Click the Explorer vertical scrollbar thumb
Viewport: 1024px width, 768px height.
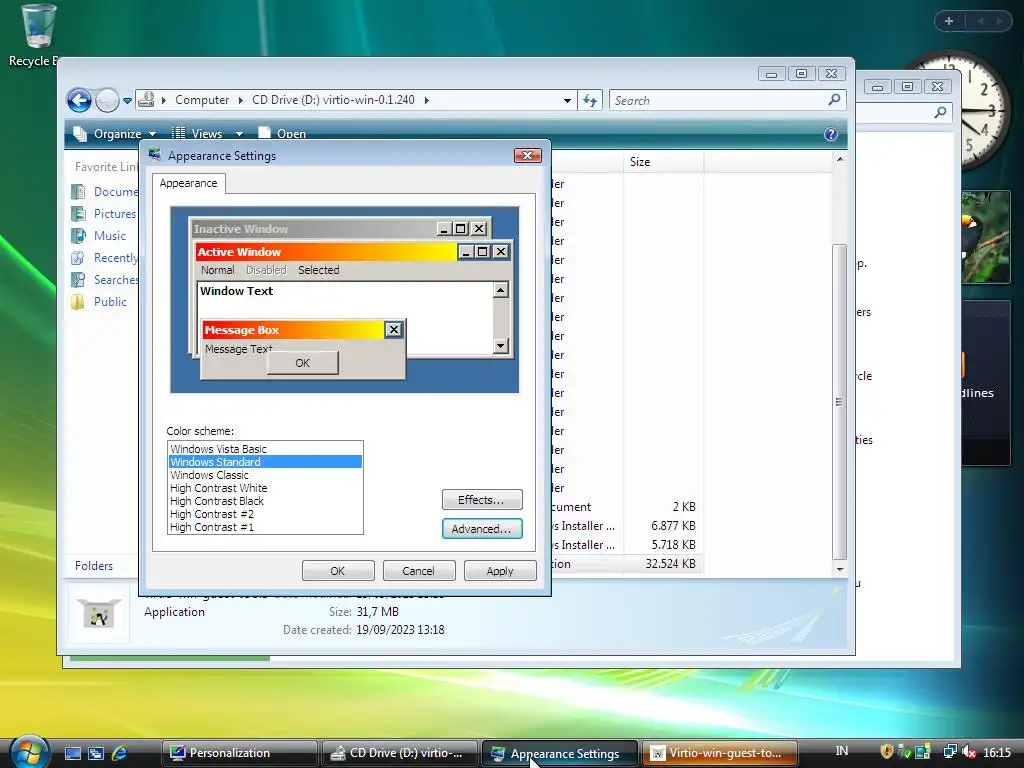click(x=840, y=402)
